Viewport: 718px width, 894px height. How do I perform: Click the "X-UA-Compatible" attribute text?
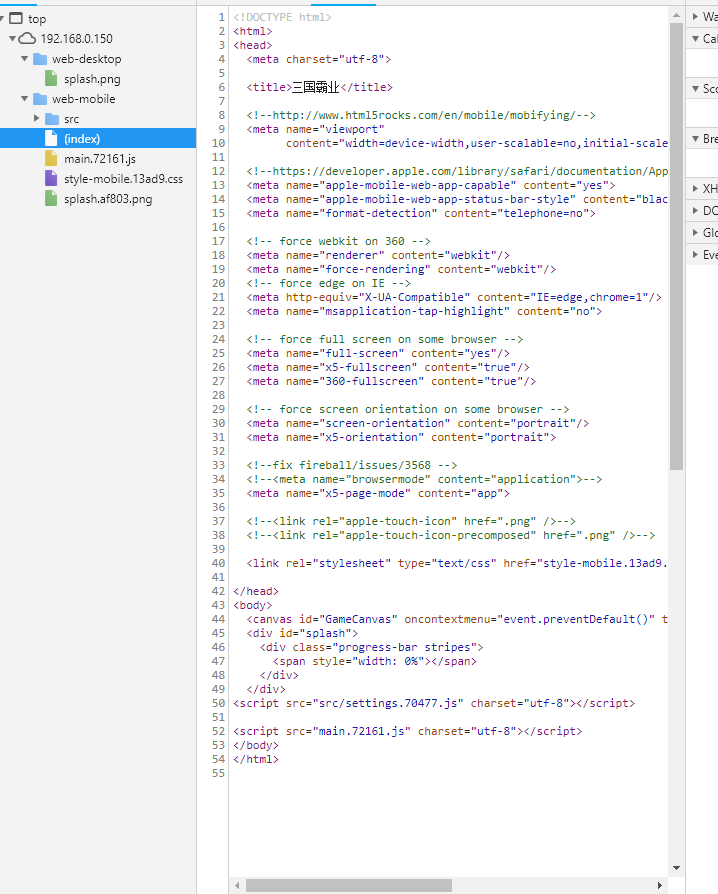coord(415,297)
